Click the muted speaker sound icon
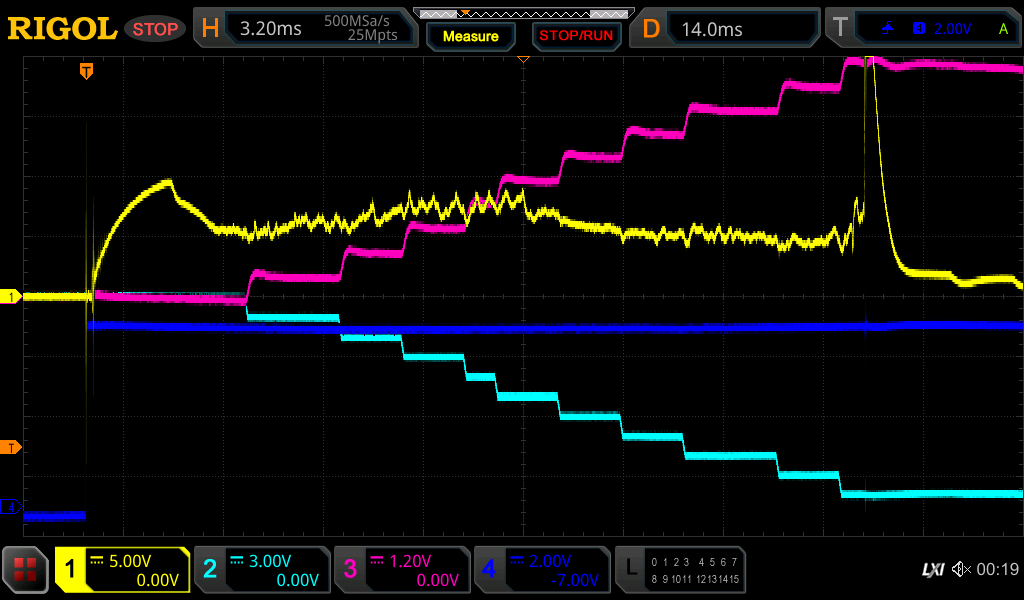Viewport: 1024px width, 600px height. pos(961,570)
